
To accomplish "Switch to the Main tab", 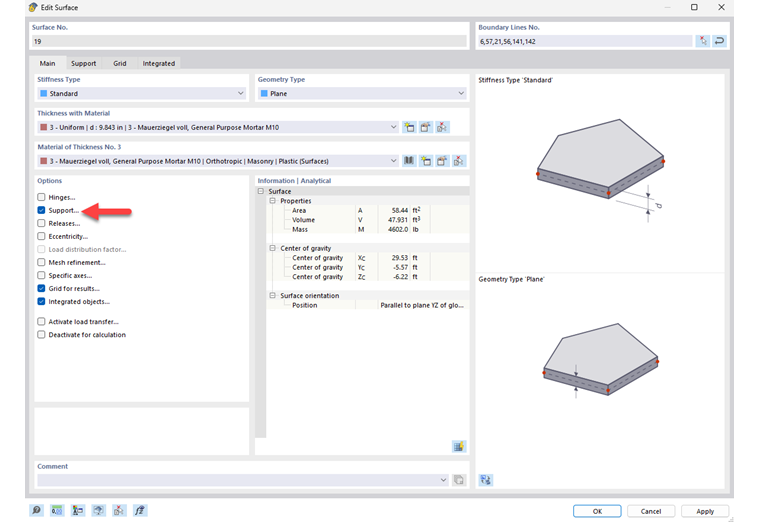I will (x=48, y=63).
